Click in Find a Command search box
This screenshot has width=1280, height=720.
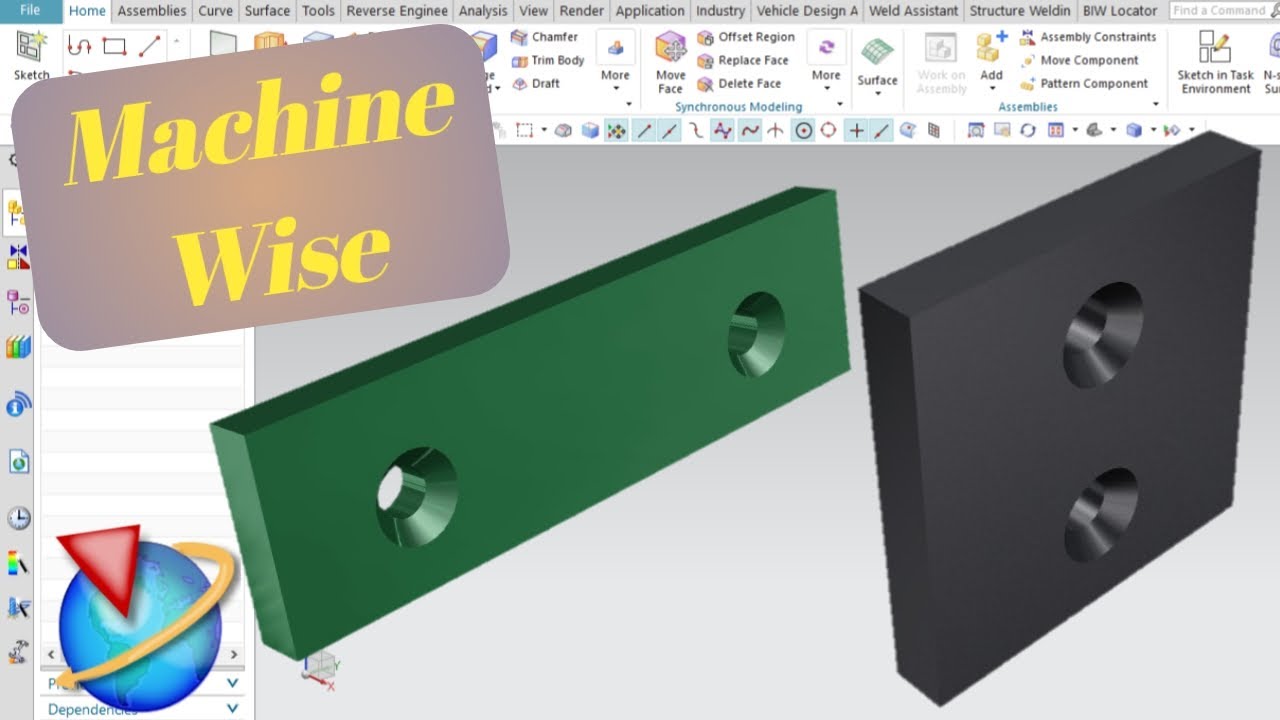(1220, 10)
